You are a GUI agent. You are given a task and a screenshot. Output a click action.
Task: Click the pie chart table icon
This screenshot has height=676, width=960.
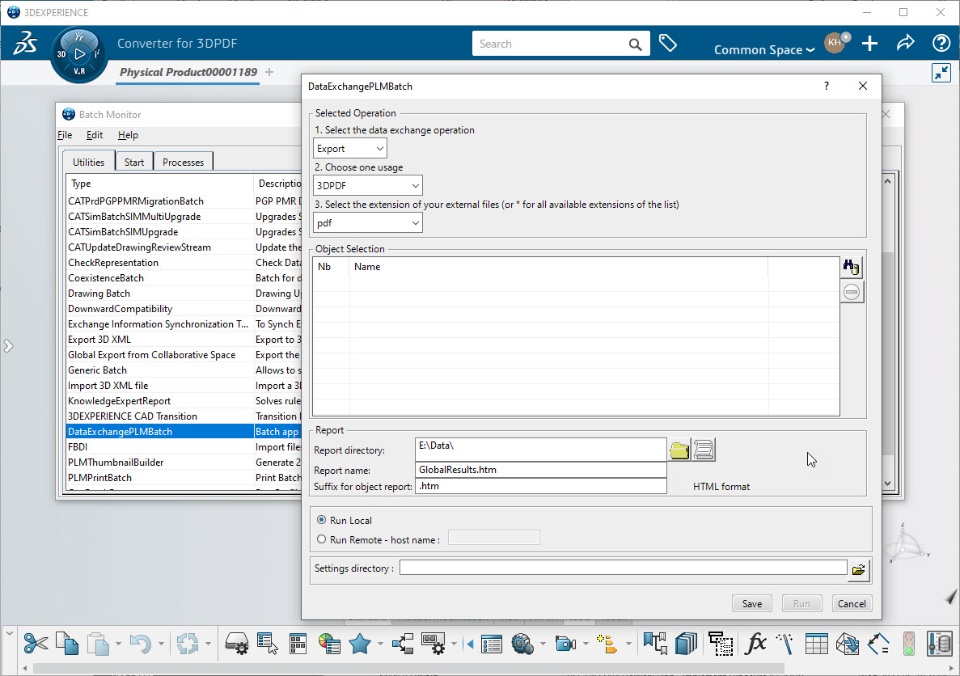[329, 644]
